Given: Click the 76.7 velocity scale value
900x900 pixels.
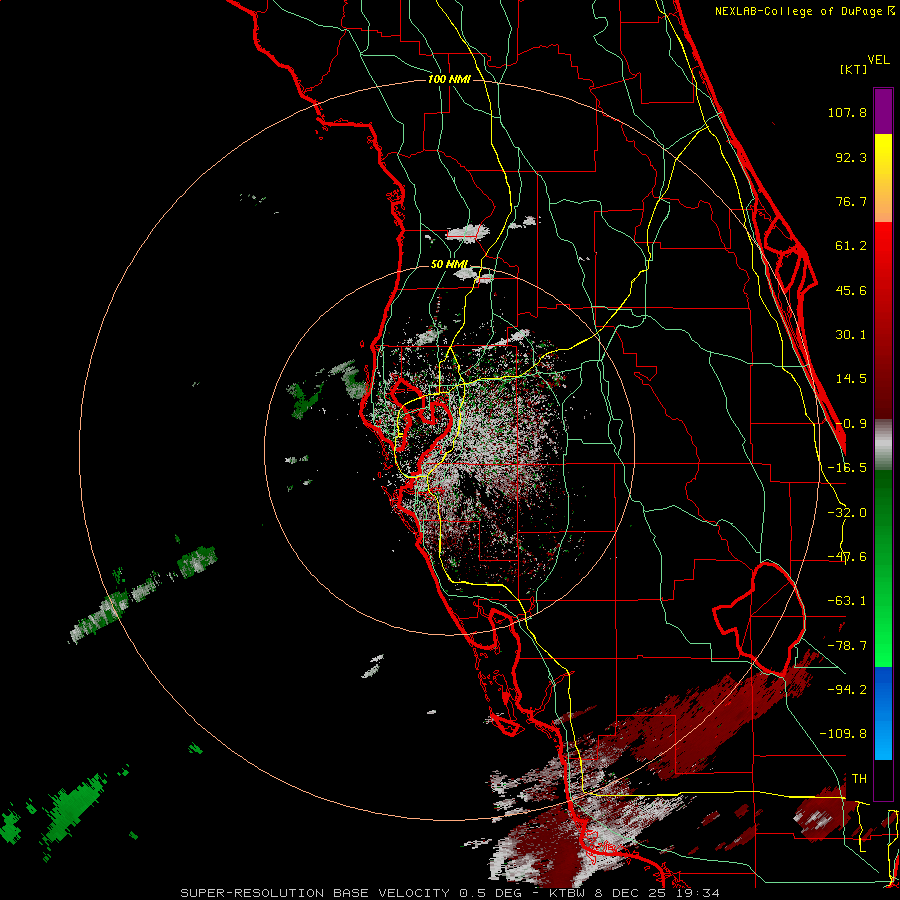Looking at the screenshot, I should (851, 201).
